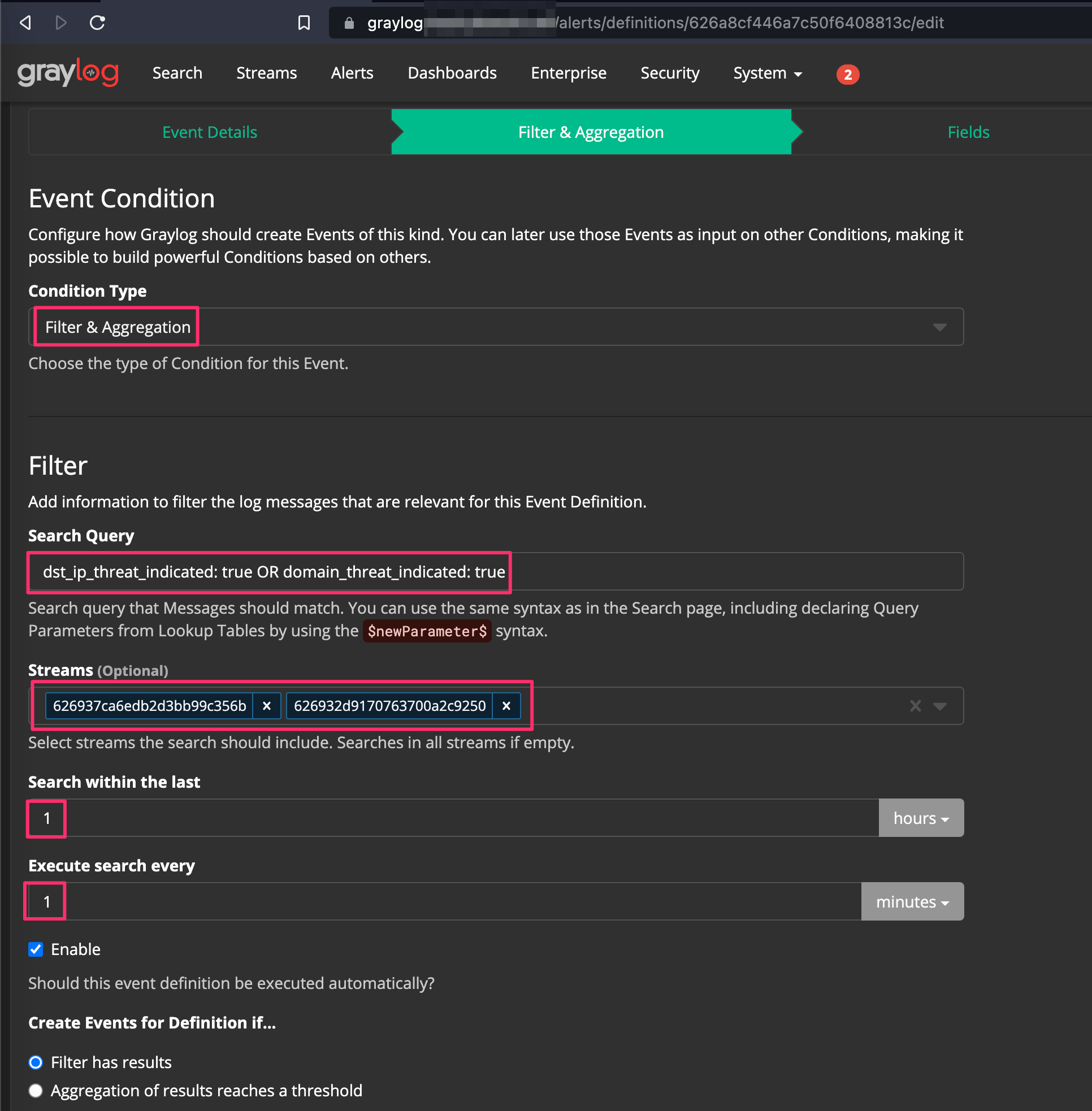Select Aggregation of results reaches a threshold
This screenshot has width=1092, height=1111.
(36, 1090)
